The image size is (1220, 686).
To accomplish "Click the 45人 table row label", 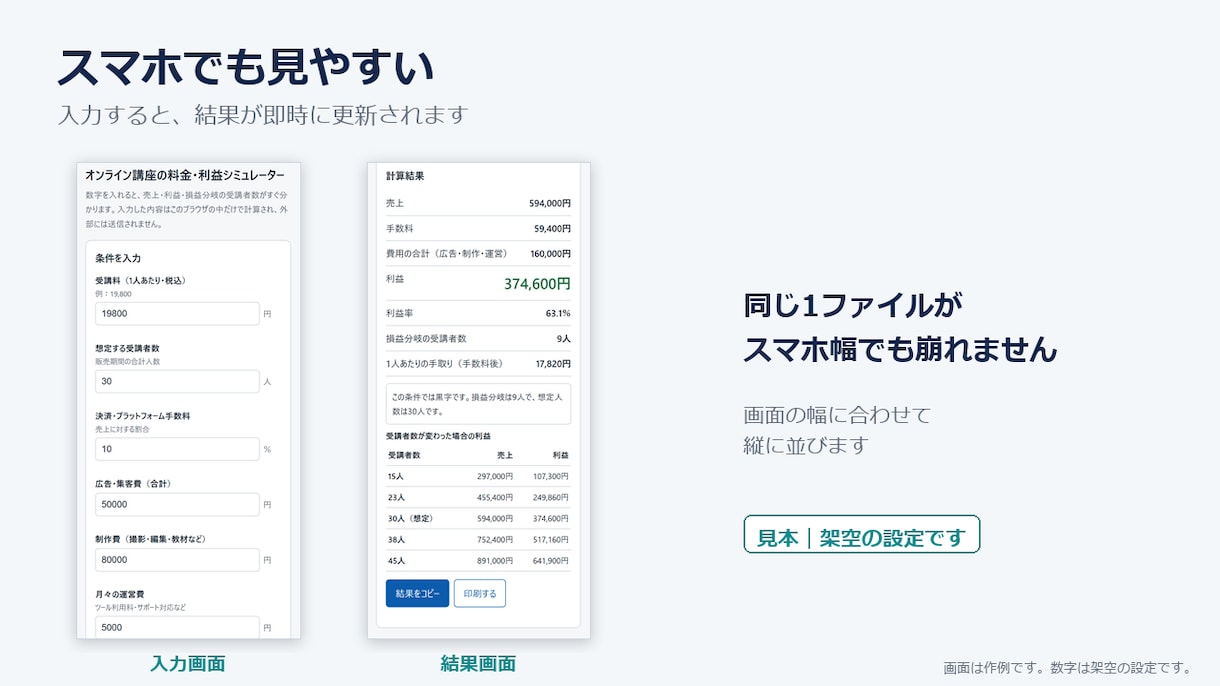I will (x=395, y=560).
